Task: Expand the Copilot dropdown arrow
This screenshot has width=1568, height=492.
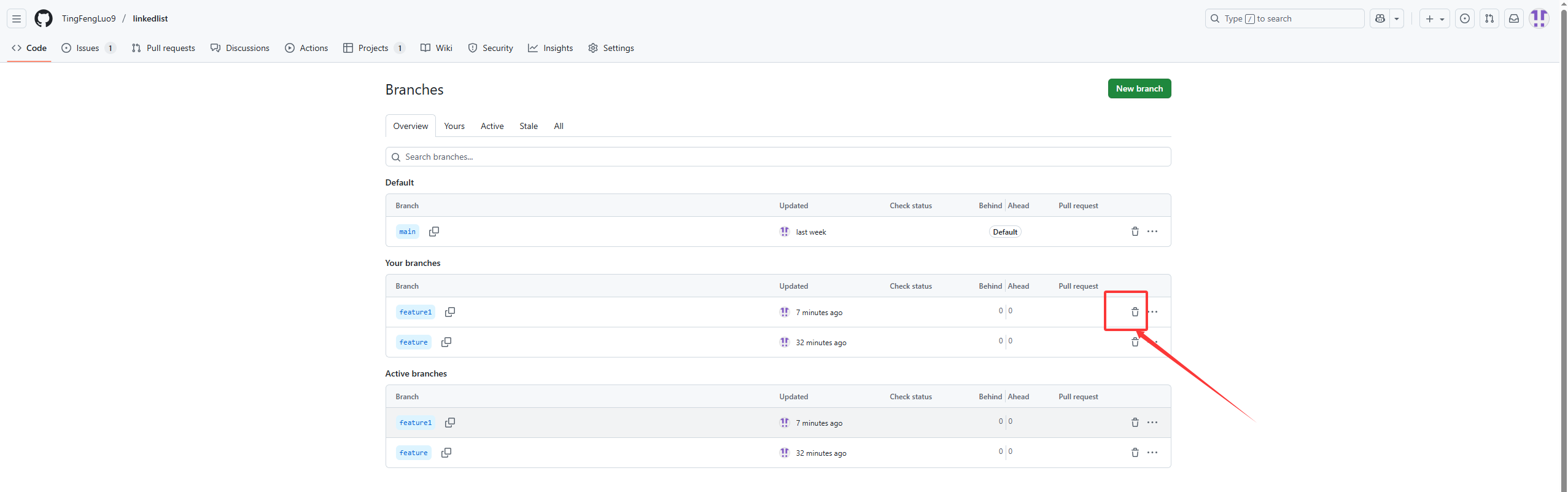Action: pyautogui.click(x=1397, y=18)
